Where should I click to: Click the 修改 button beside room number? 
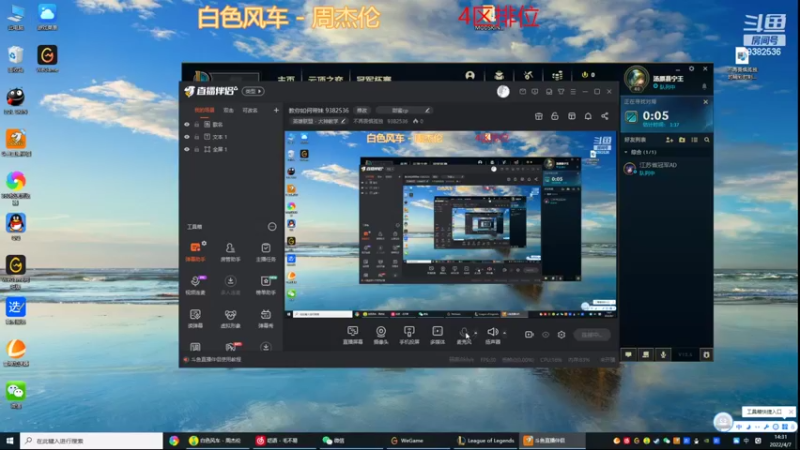pyautogui.click(x=362, y=110)
